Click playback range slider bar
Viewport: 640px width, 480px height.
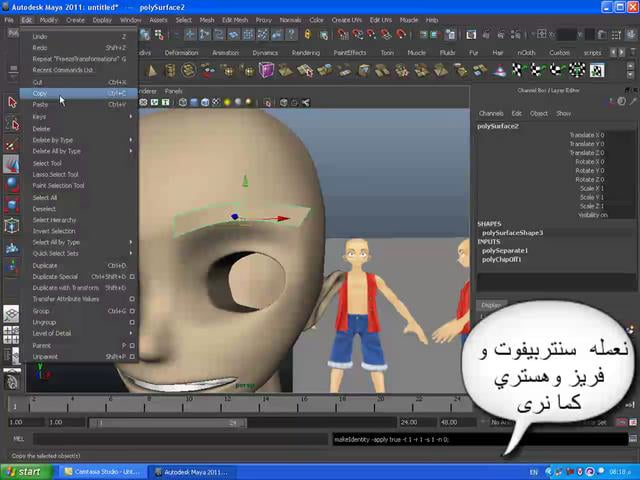(x=167, y=423)
